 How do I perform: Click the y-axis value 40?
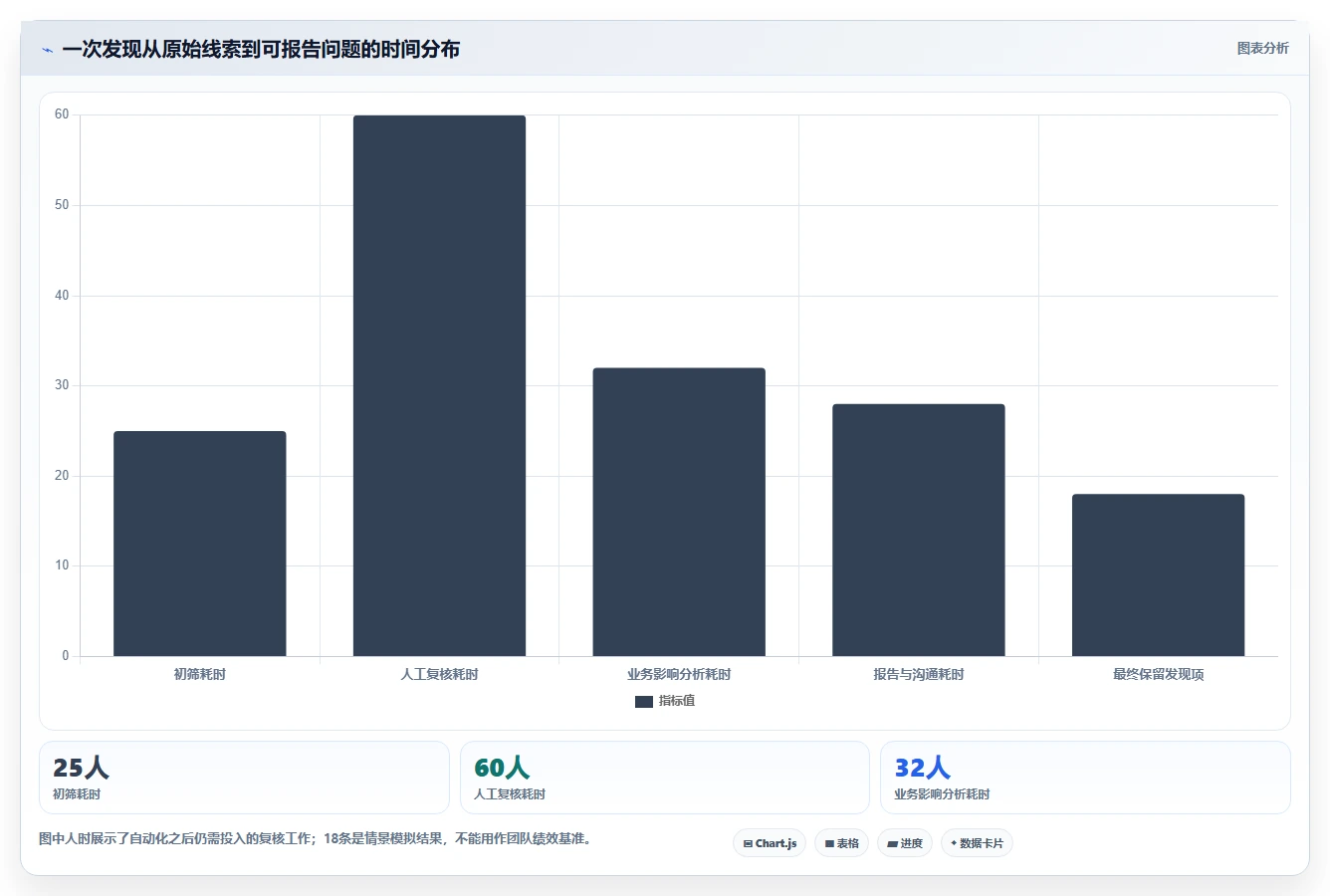(x=62, y=296)
